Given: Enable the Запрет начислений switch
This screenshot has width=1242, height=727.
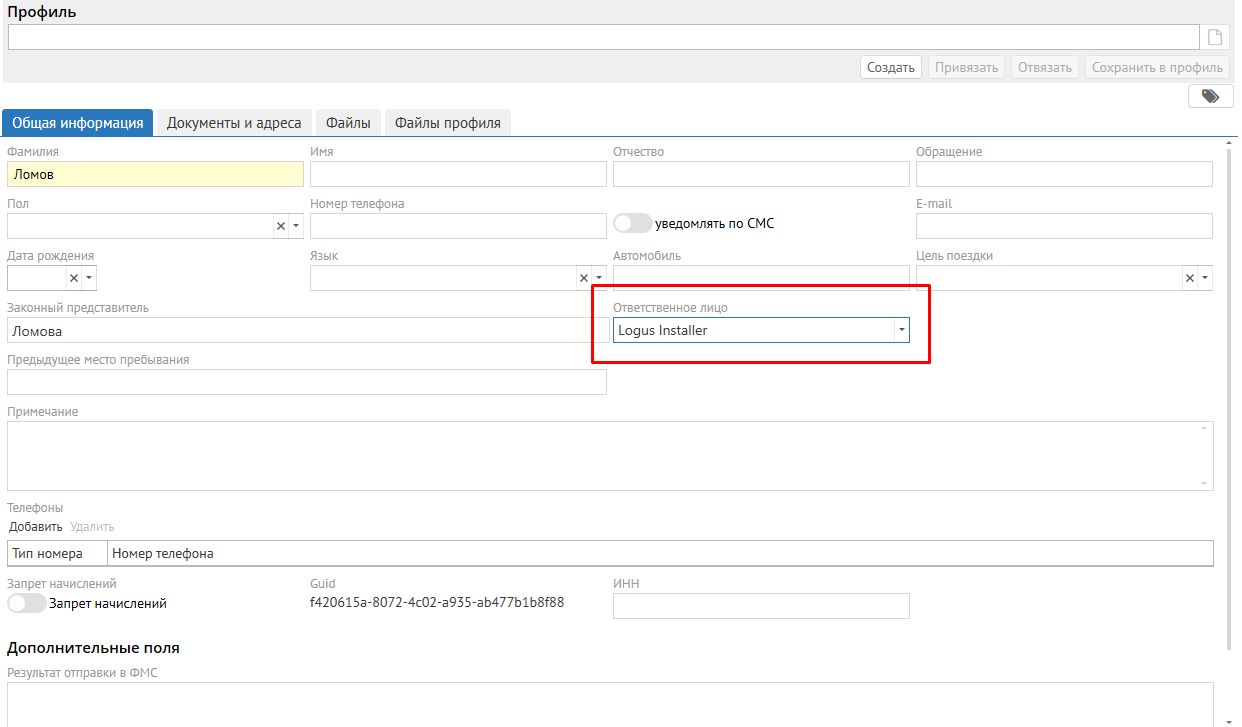Looking at the screenshot, I should 26,603.
